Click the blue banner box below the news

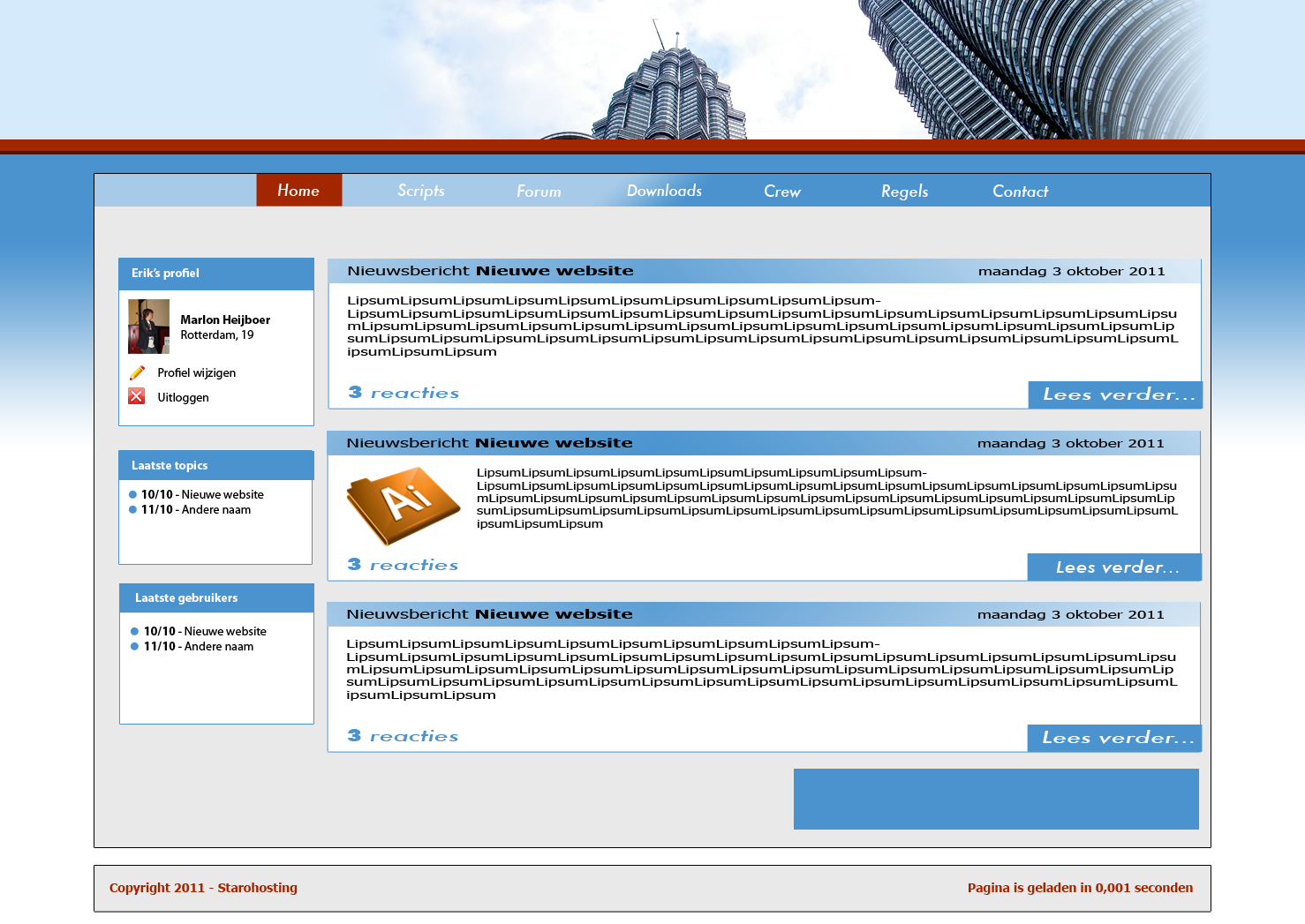pyautogui.click(x=996, y=799)
